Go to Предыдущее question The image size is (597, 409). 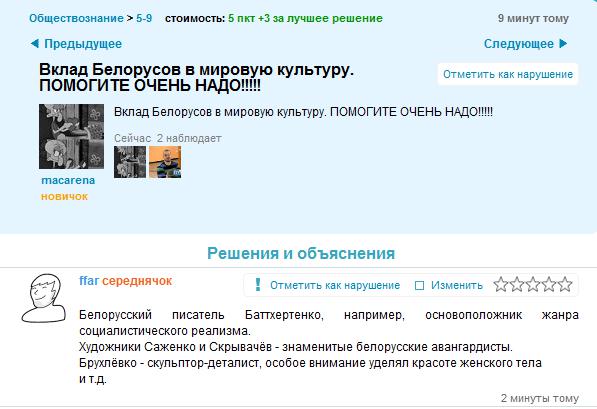pyautogui.click(x=83, y=44)
